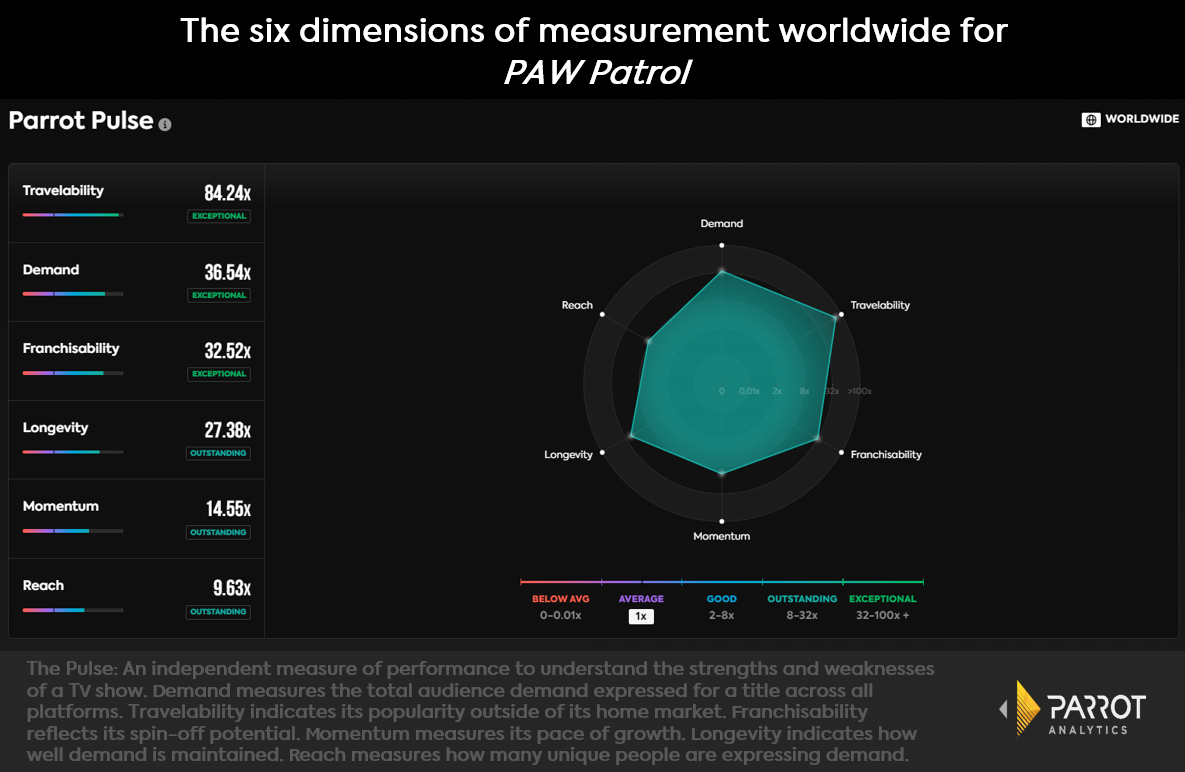
Task: Click the Worldwide globe icon
Action: coord(1091,119)
